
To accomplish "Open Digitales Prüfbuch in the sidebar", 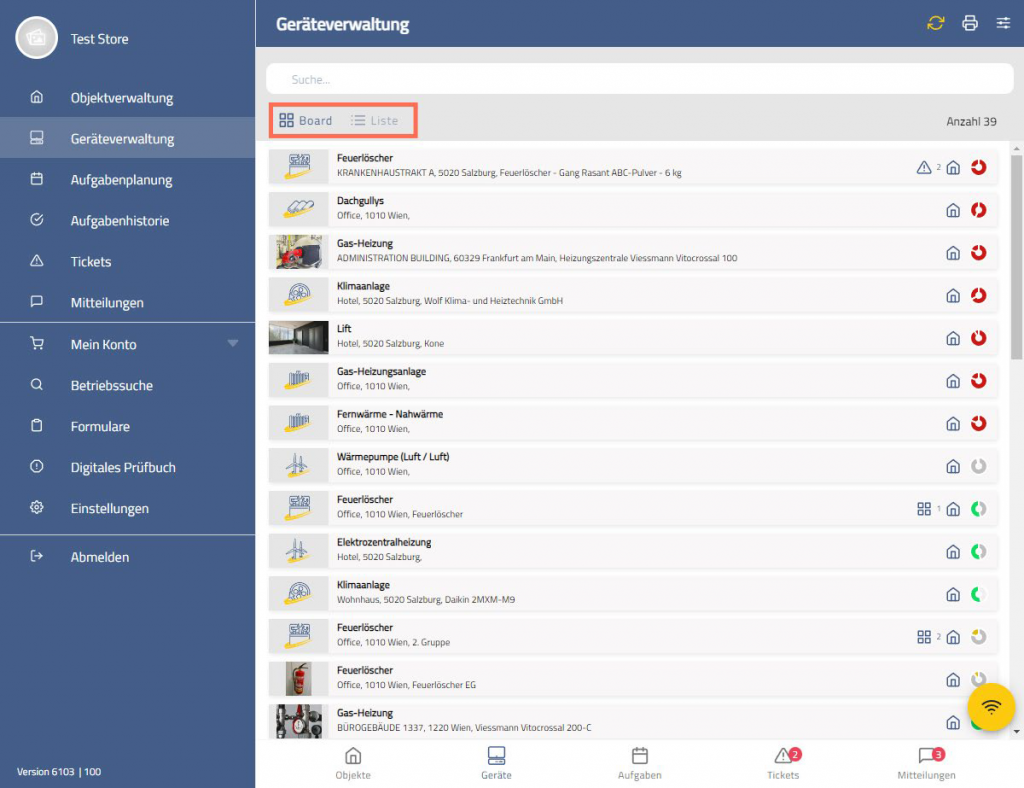I will coord(123,467).
